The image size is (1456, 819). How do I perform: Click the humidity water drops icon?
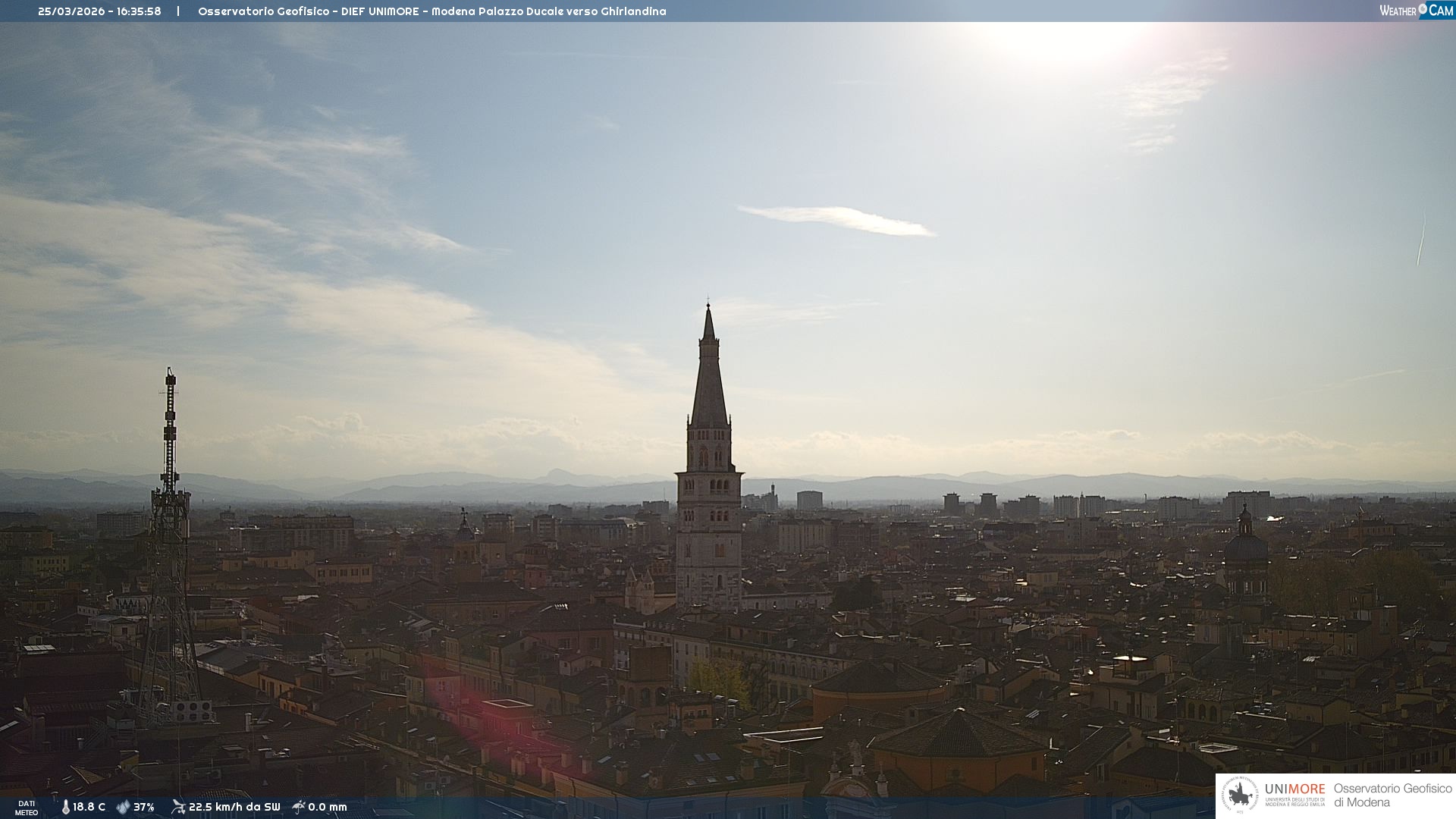[123, 807]
